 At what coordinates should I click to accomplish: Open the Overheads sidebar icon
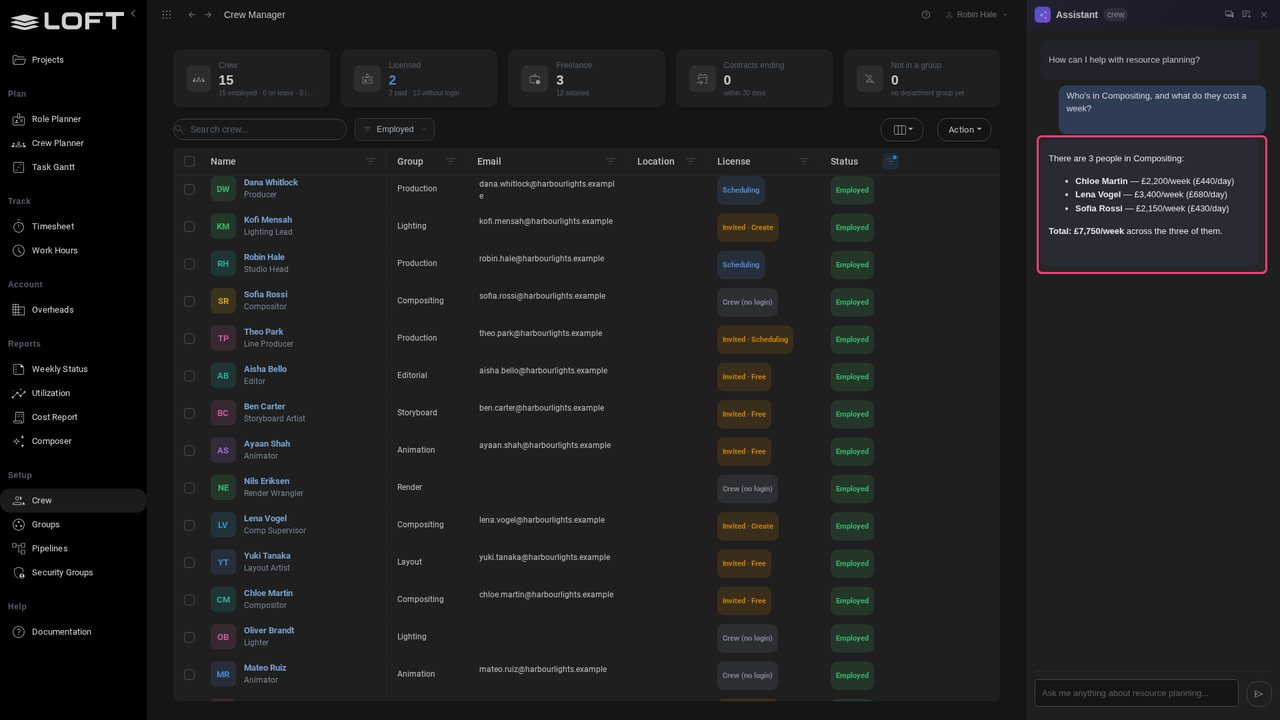[19, 310]
